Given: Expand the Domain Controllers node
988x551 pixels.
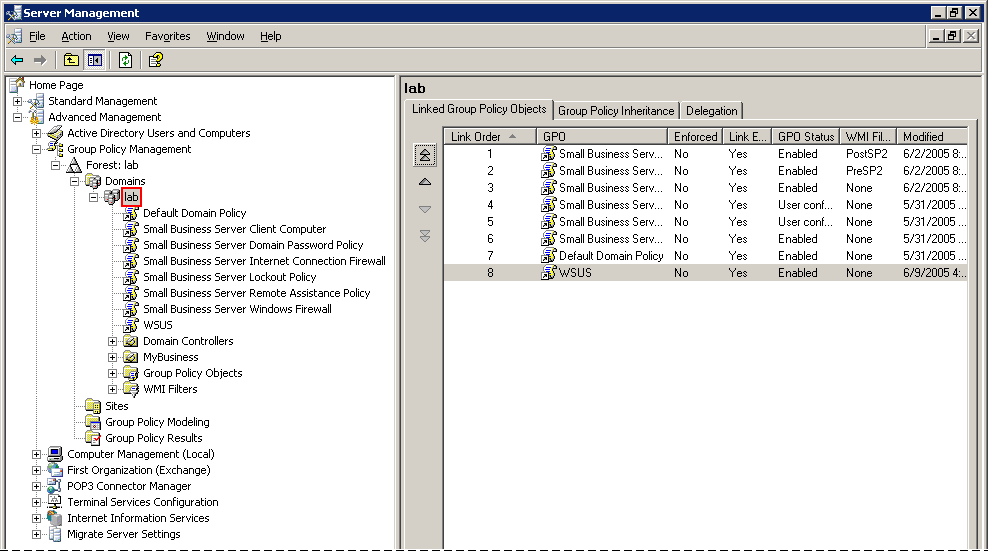Looking at the screenshot, I should pyautogui.click(x=112, y=341).
